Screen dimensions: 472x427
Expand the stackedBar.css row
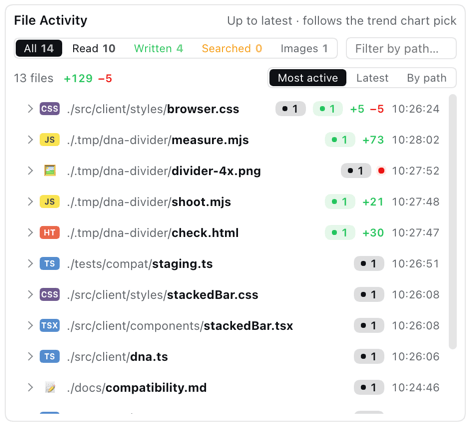point(30,295)
